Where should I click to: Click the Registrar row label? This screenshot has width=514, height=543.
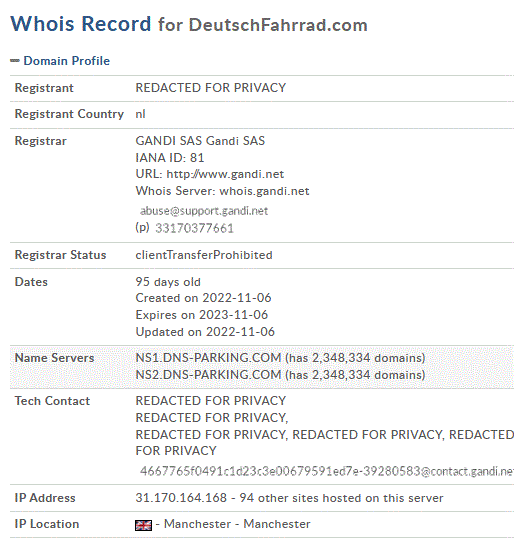click(x=41, y=141)
